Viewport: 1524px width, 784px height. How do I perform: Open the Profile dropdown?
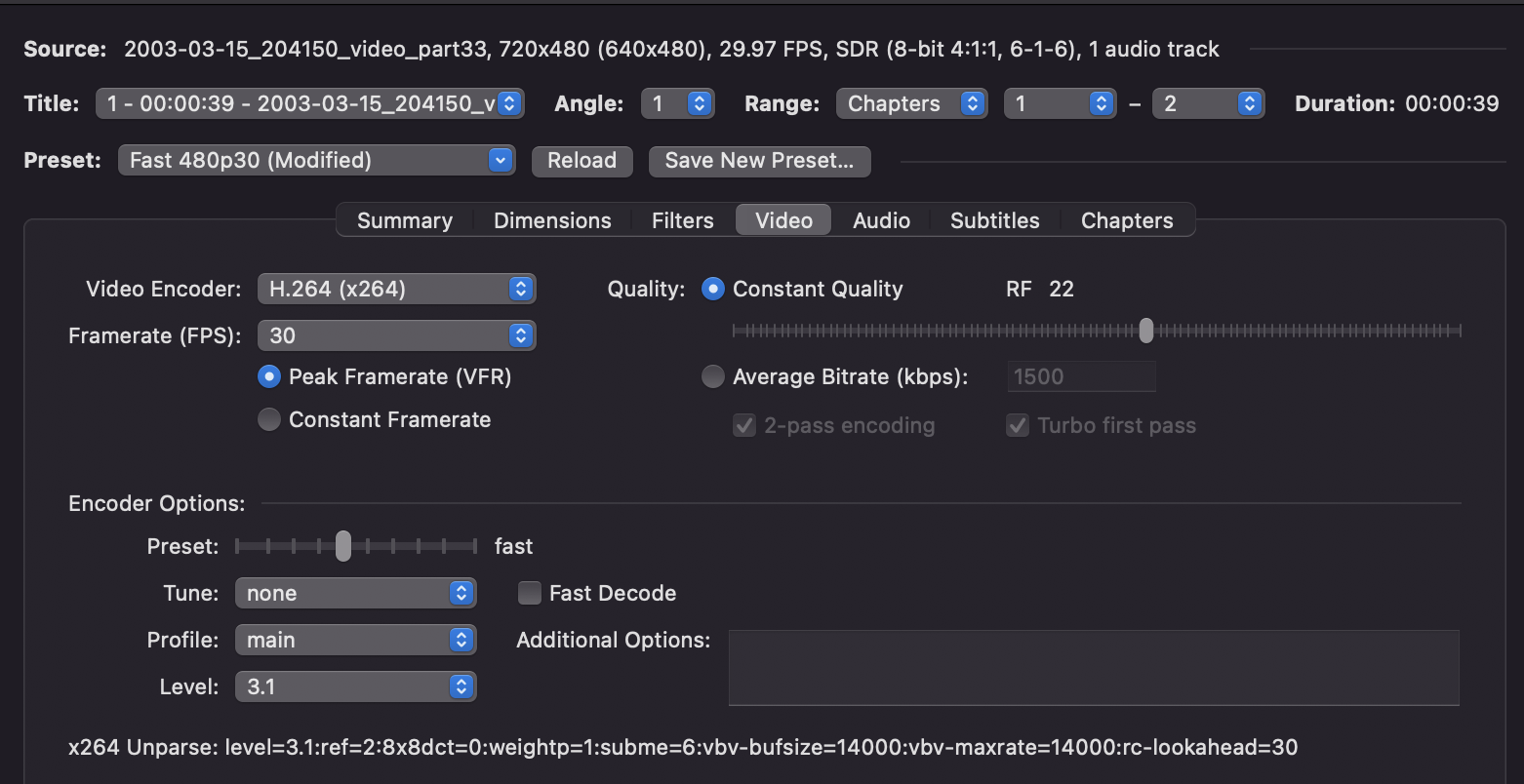coord(355,640)
